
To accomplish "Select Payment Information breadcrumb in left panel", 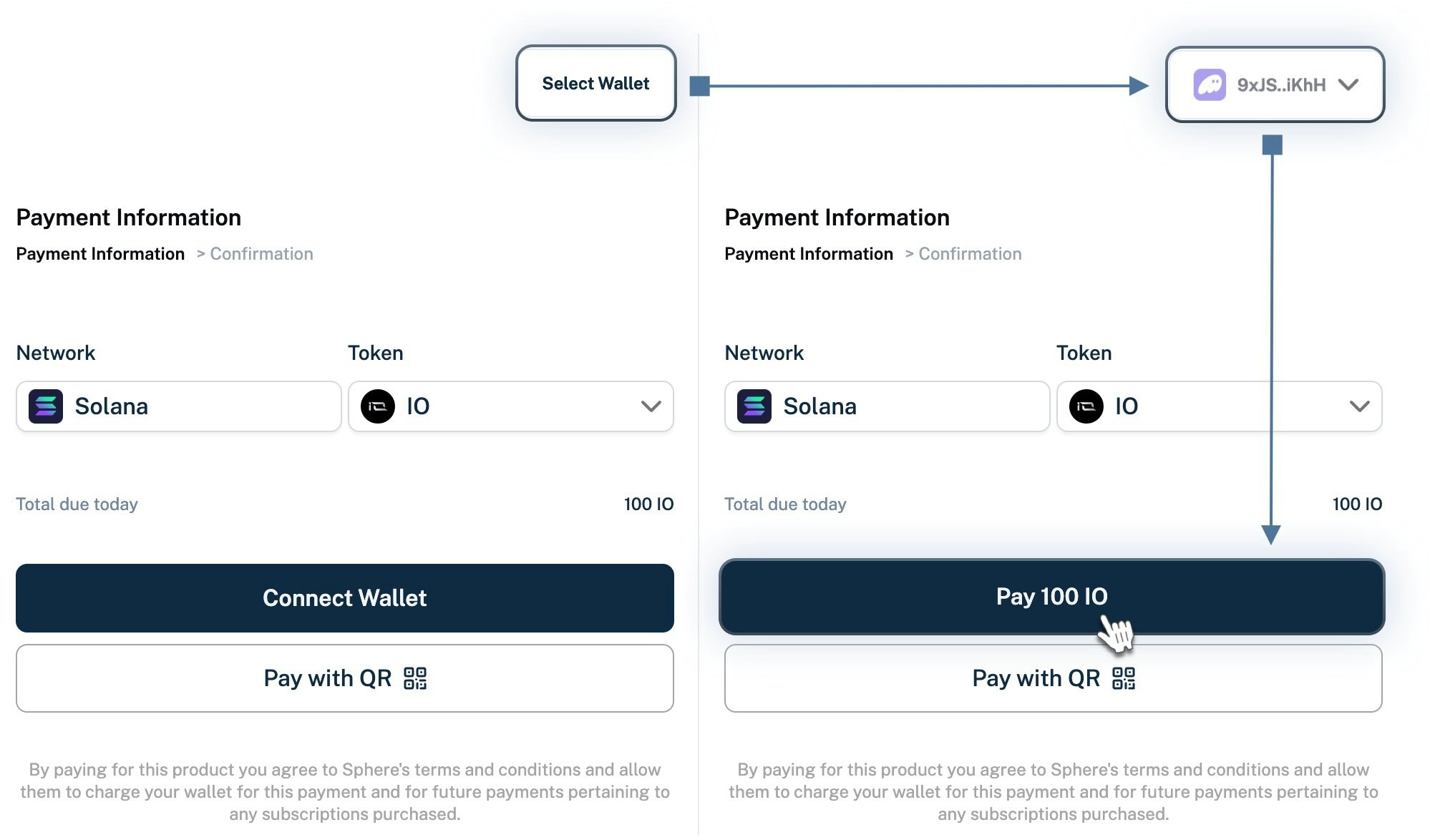I will (100, 254).
